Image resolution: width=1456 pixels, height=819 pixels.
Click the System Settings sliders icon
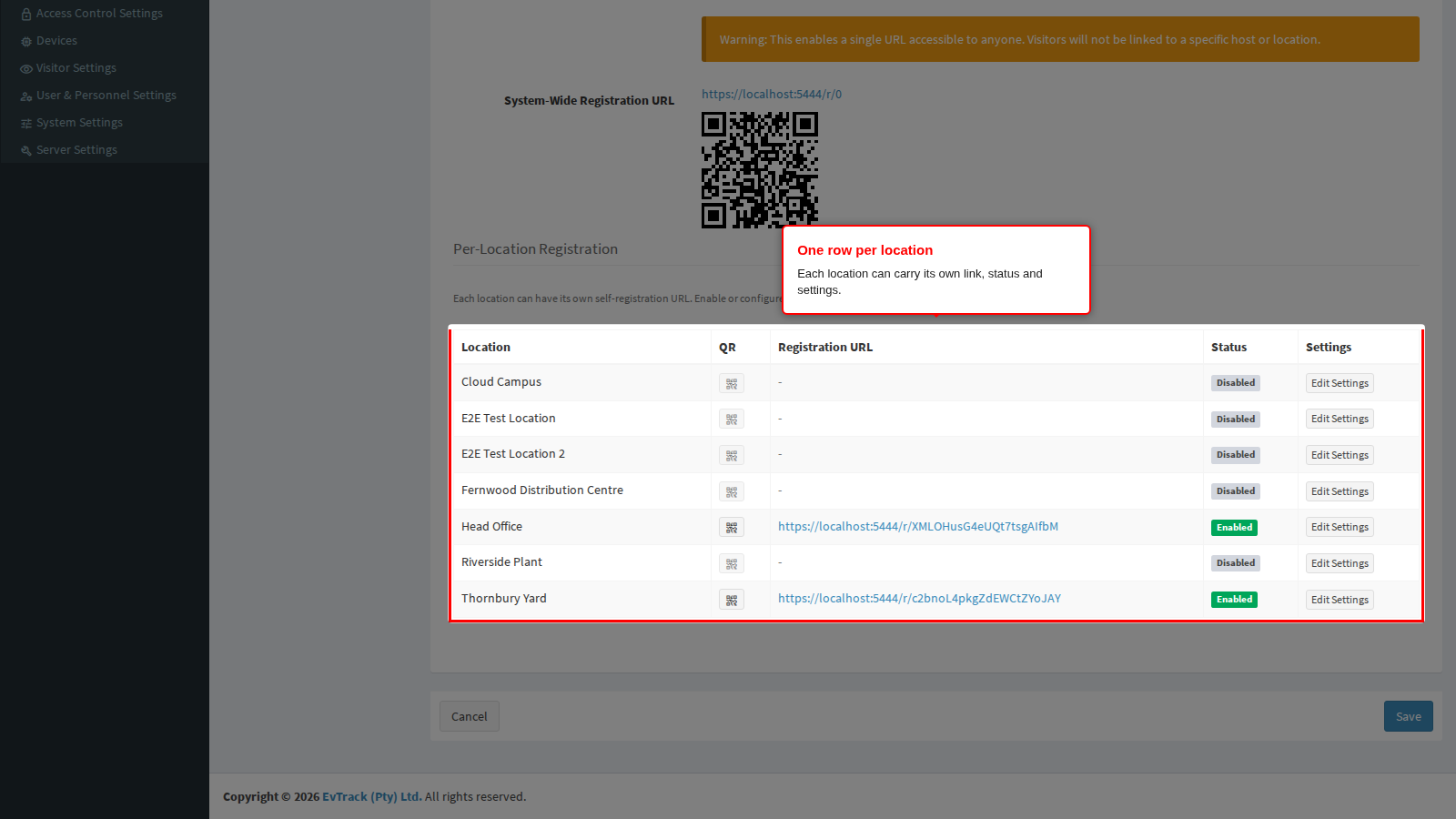26,123
